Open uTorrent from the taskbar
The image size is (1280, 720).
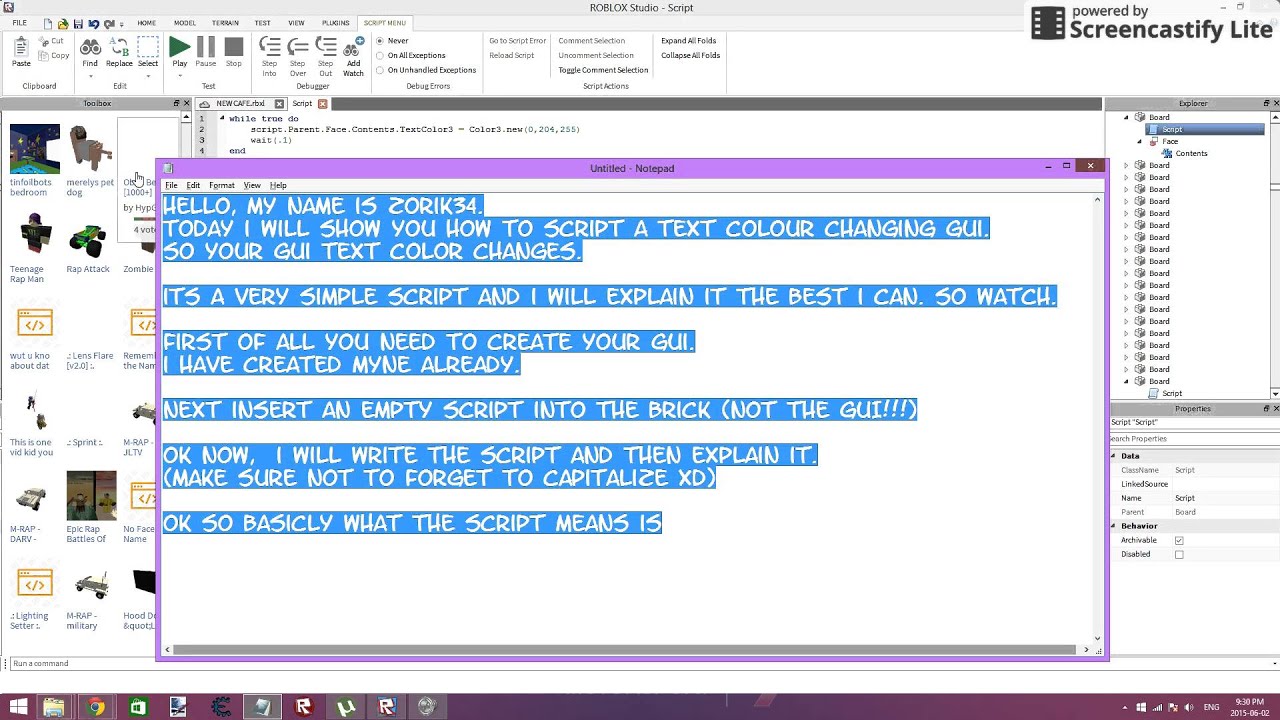click(x=345, y=707)
